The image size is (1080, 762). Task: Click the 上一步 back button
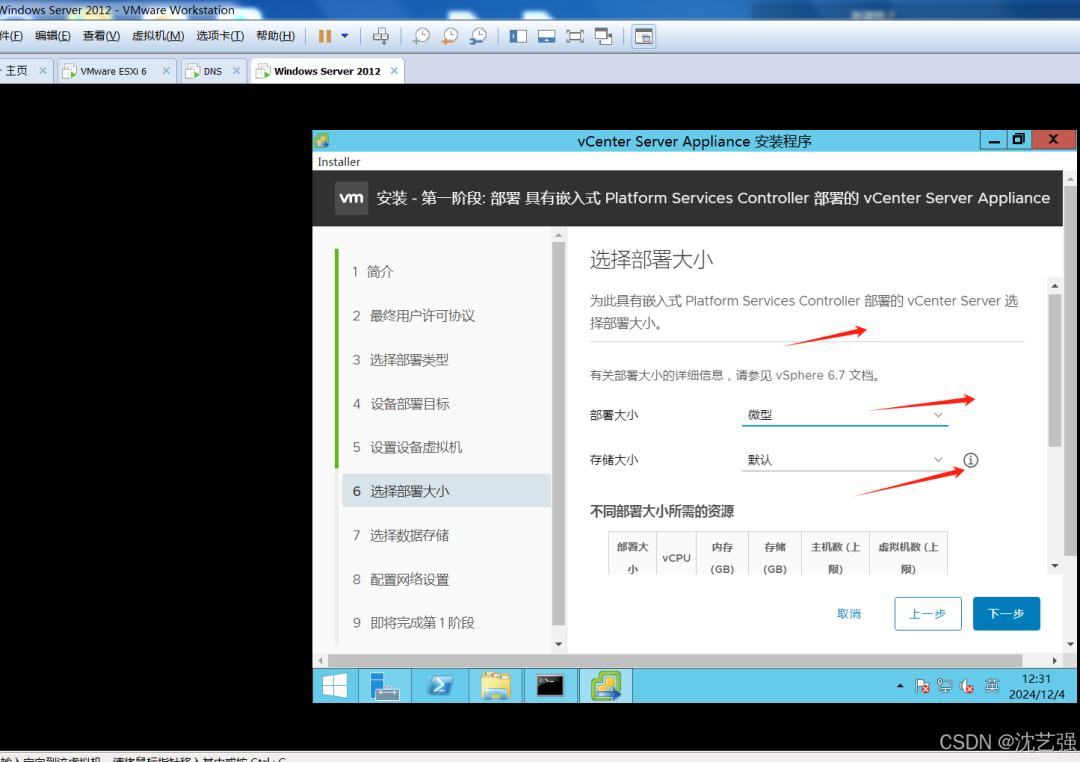click(x=928, y=614)
